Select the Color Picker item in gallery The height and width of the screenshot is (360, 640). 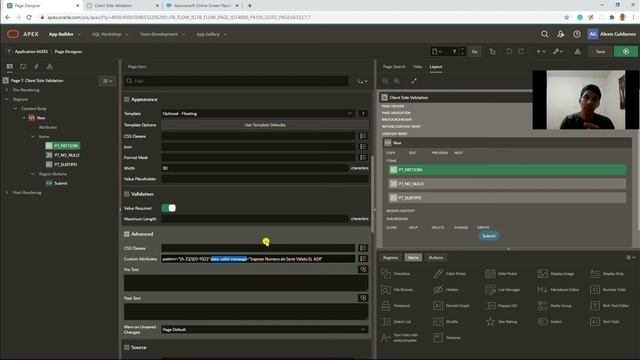[449, 273]
